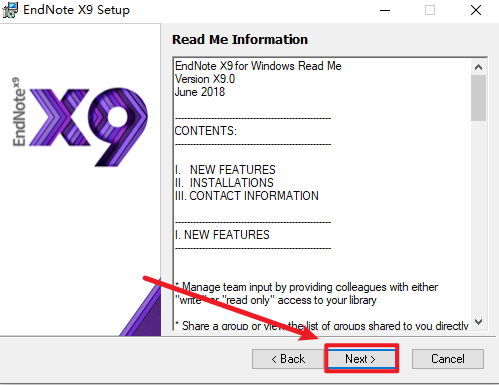Click the empty scrollbar track below thumb
This screenshot has width=499, height=385.
[478, 217]
